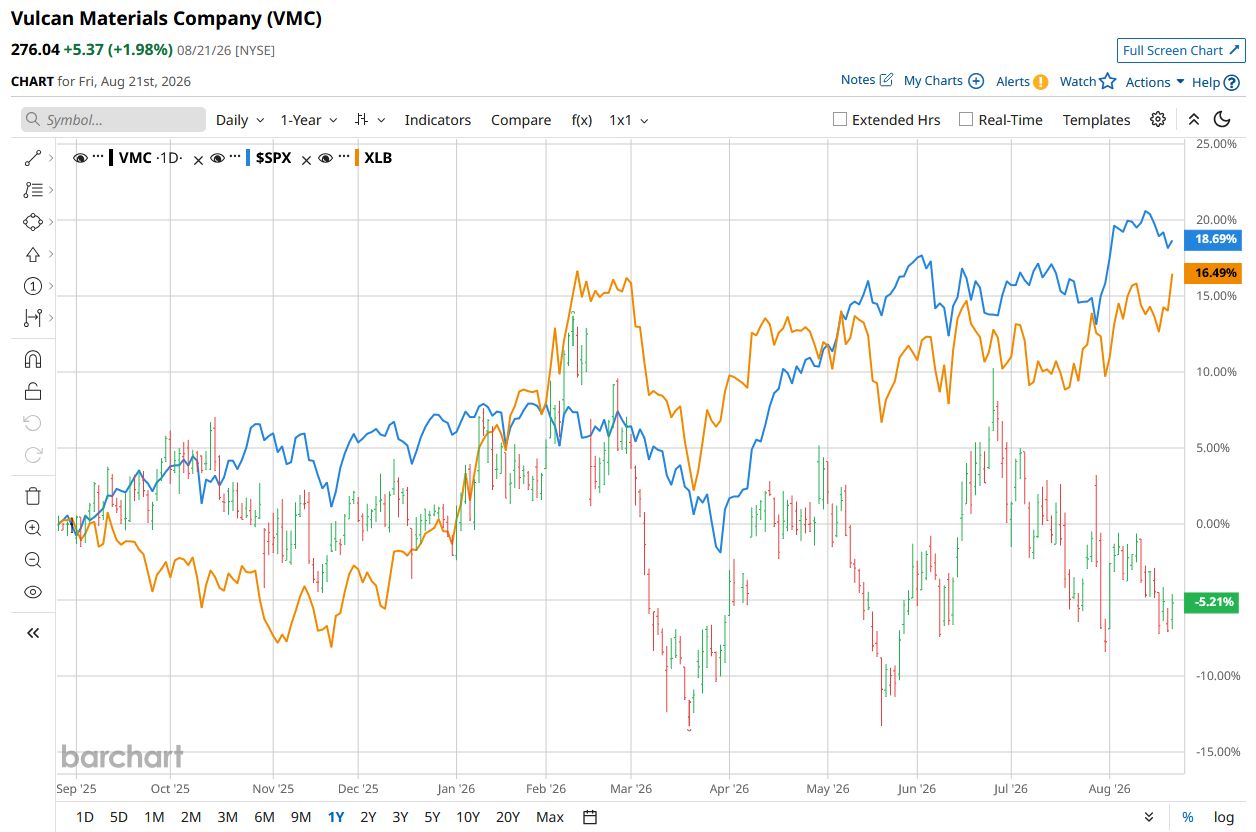Image resolution: width=1256 pixels, height=832 pixels.
Task: Select the trend line drawing tool
Action: click(32, 157)
